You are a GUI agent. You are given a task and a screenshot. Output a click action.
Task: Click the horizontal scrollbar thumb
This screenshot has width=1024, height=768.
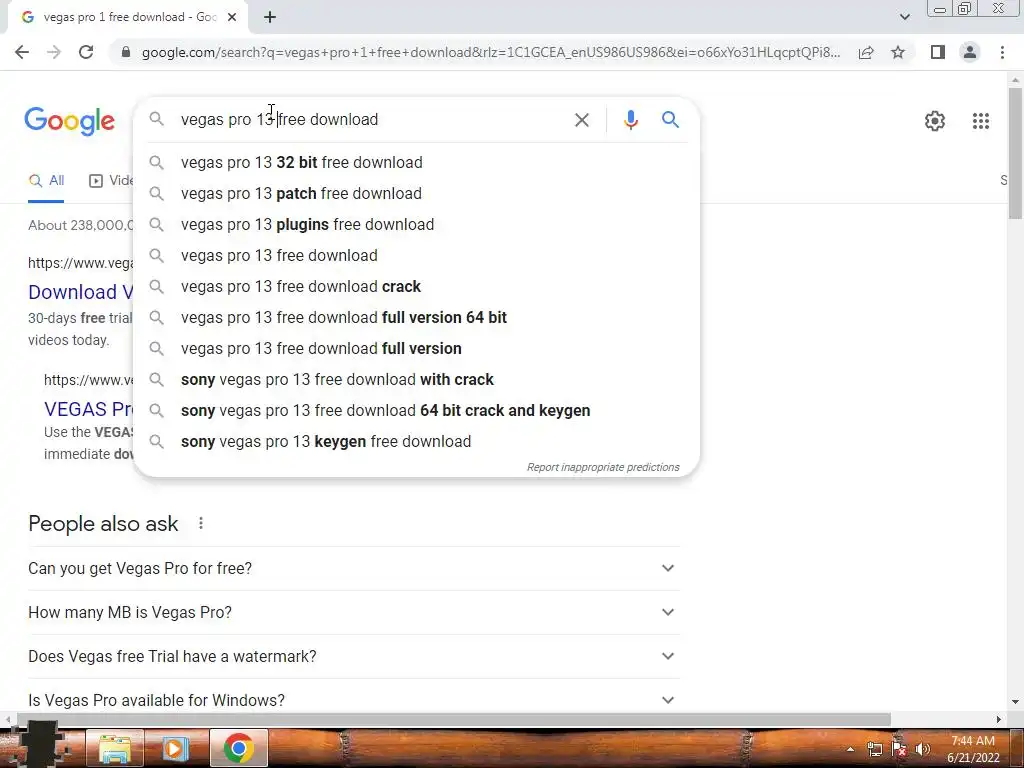pos(454,719)
